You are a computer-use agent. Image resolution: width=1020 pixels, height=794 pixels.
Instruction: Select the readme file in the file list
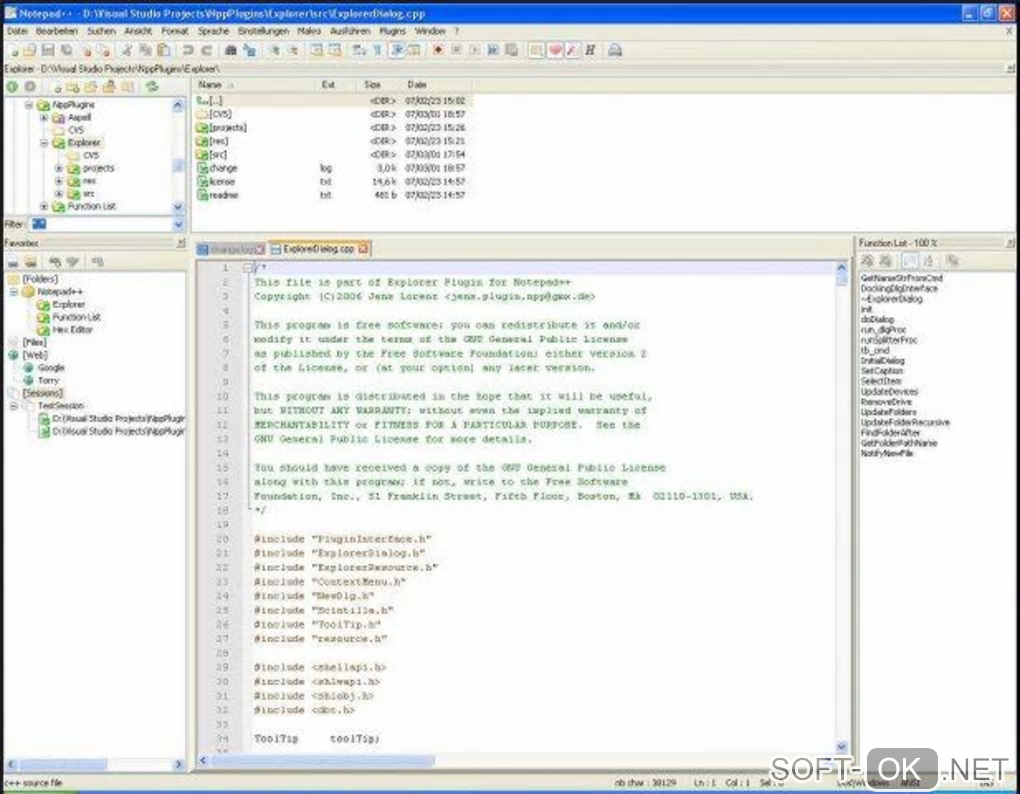click(x=223, y=195)
